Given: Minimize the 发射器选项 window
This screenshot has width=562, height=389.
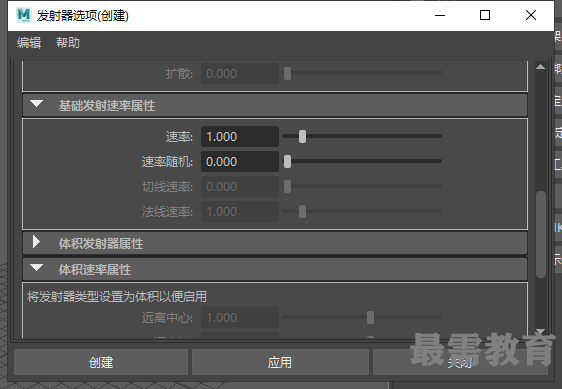Looking at the screenshot, I should pos(440,15).
